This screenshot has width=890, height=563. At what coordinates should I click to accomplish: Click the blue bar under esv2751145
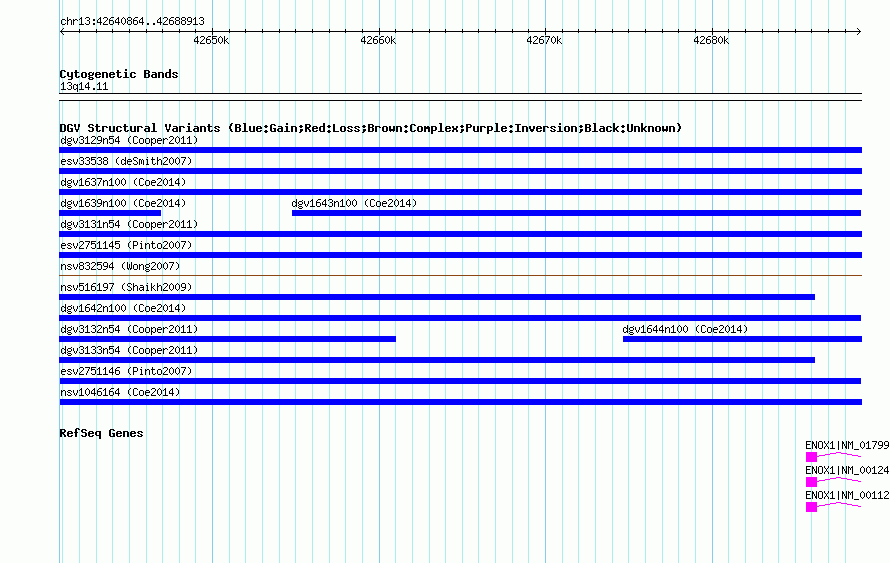(460, 255)
